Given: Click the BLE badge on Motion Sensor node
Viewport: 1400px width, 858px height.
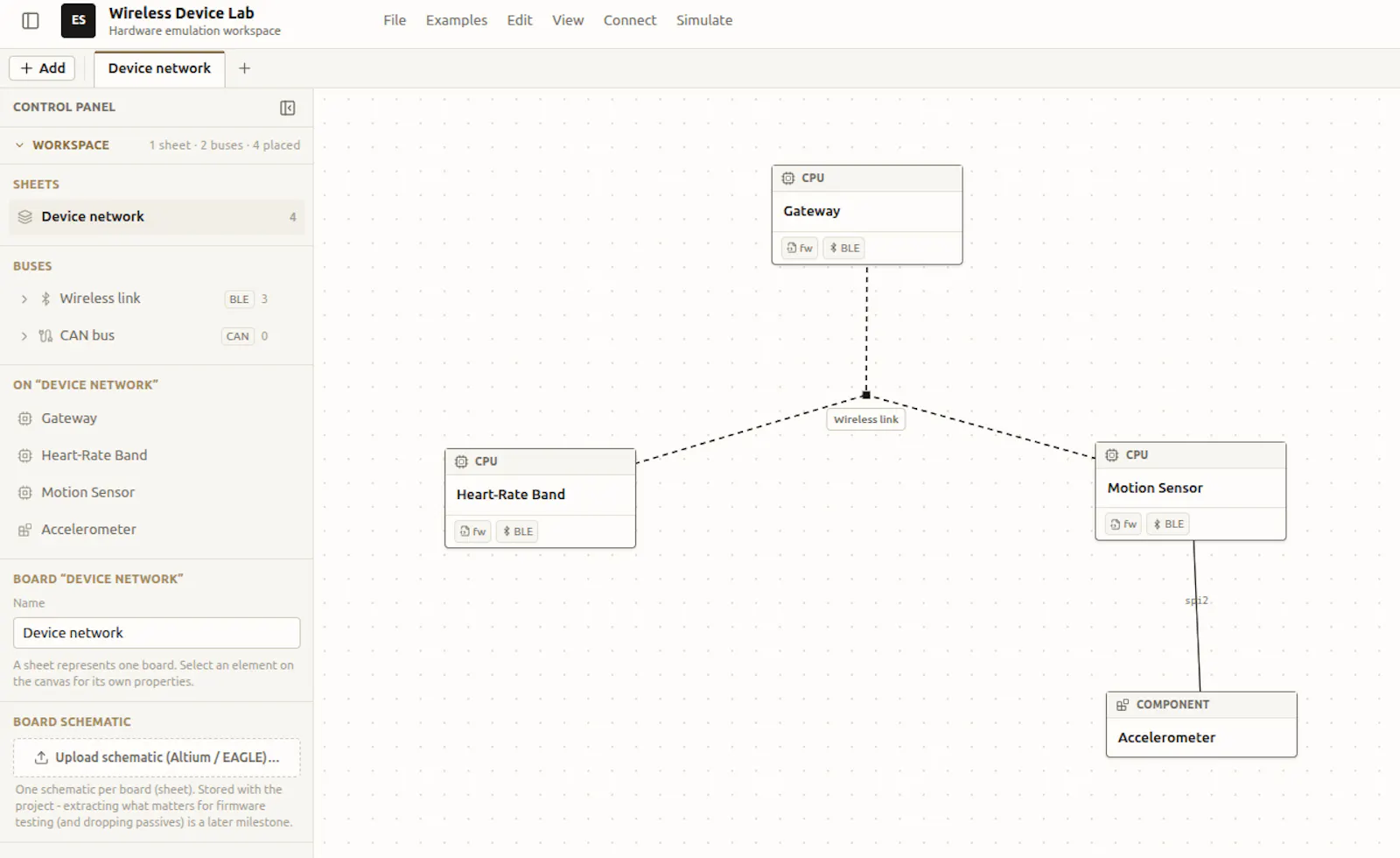Looking at the screenshot, I should click(1168, 524).
